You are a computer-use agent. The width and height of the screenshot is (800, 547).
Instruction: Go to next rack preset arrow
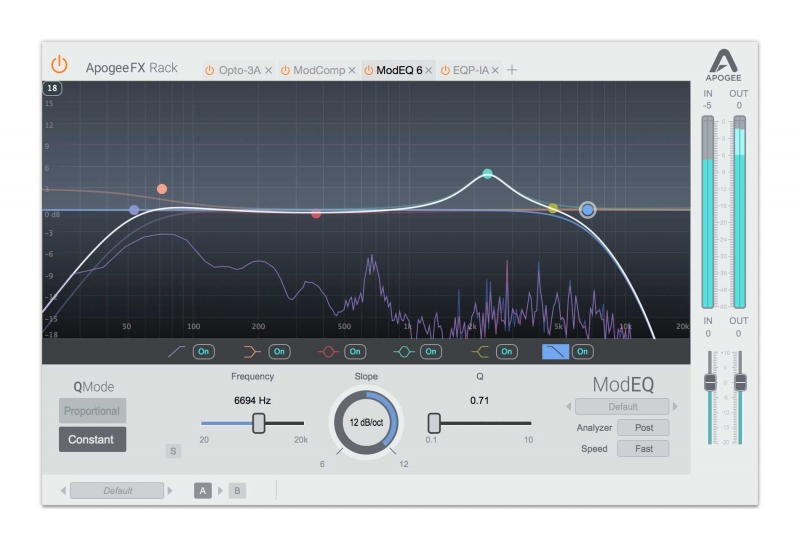point(170,490)
